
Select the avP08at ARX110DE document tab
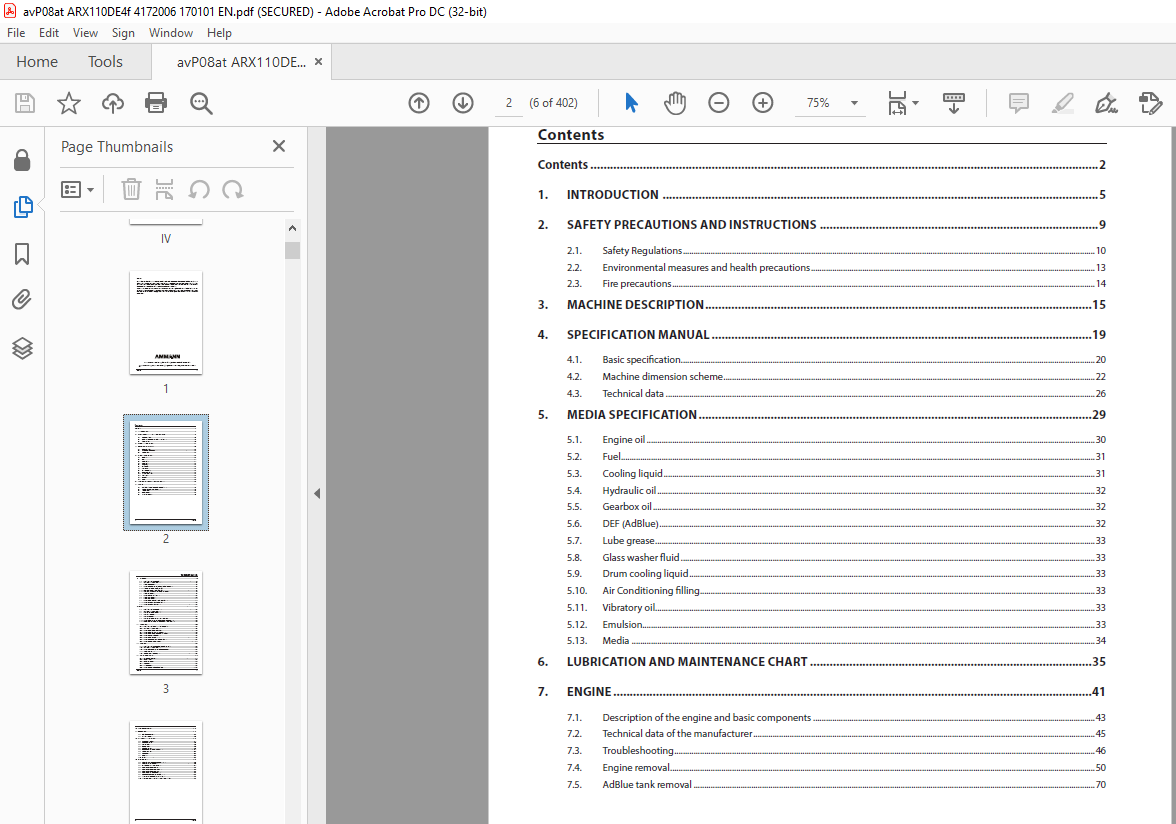point(241,62)
